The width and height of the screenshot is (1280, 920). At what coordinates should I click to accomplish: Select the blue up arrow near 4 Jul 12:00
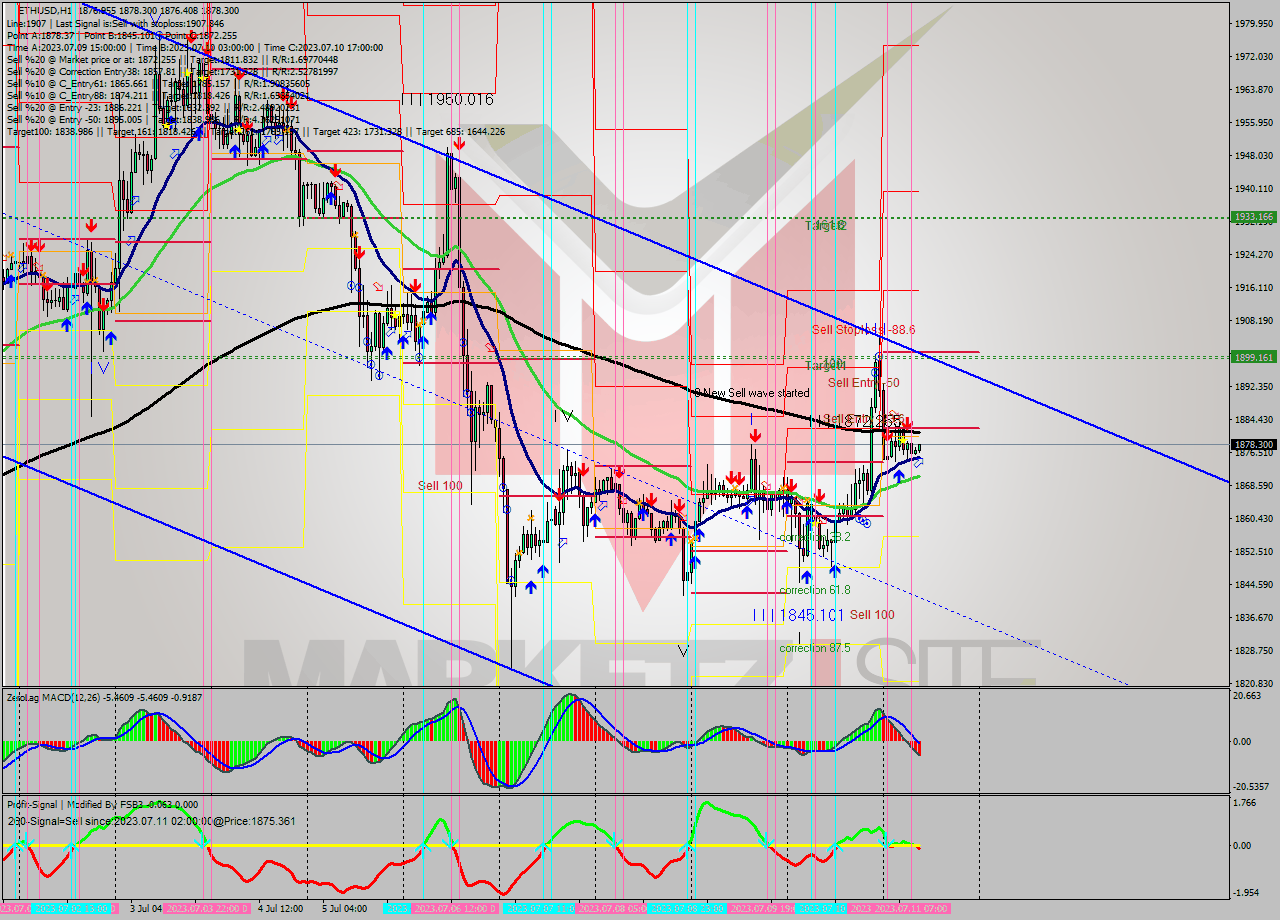point(263,150)
